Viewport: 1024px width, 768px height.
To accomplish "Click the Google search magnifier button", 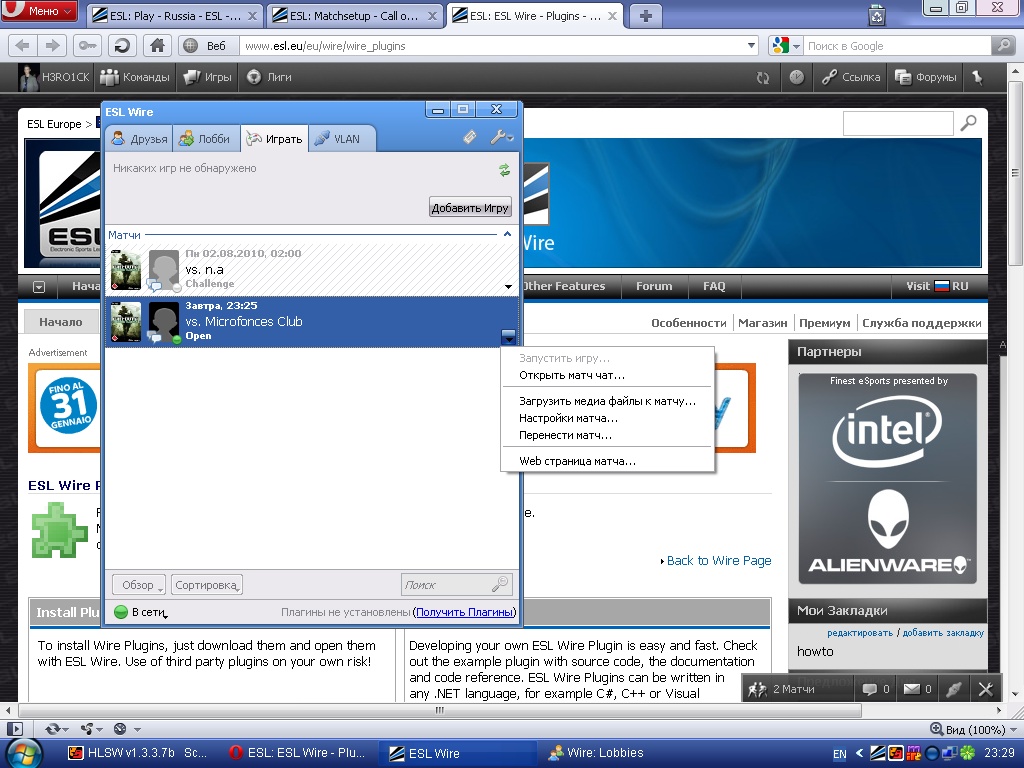I will click(x=1002, y=46).
